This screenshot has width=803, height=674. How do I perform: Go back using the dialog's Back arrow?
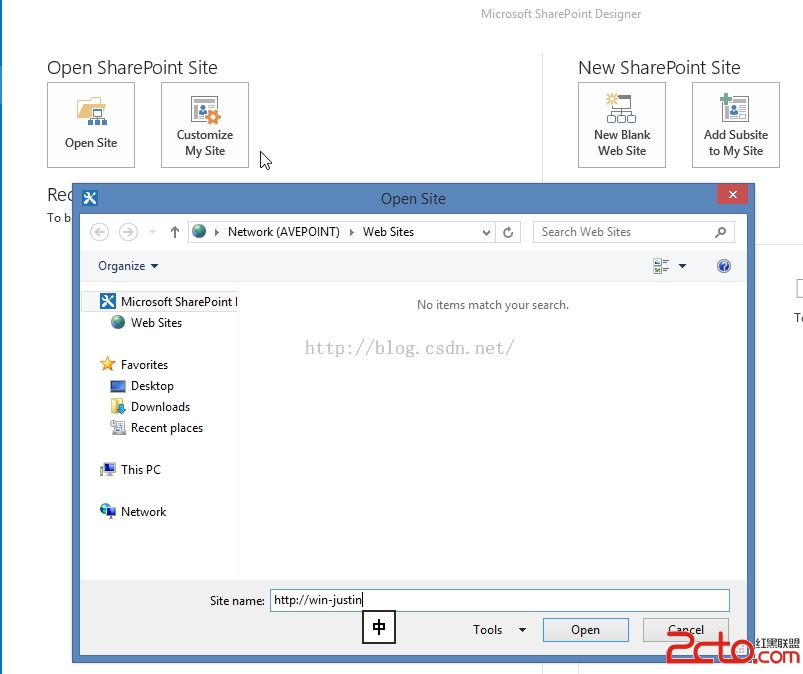coord(99,232)
